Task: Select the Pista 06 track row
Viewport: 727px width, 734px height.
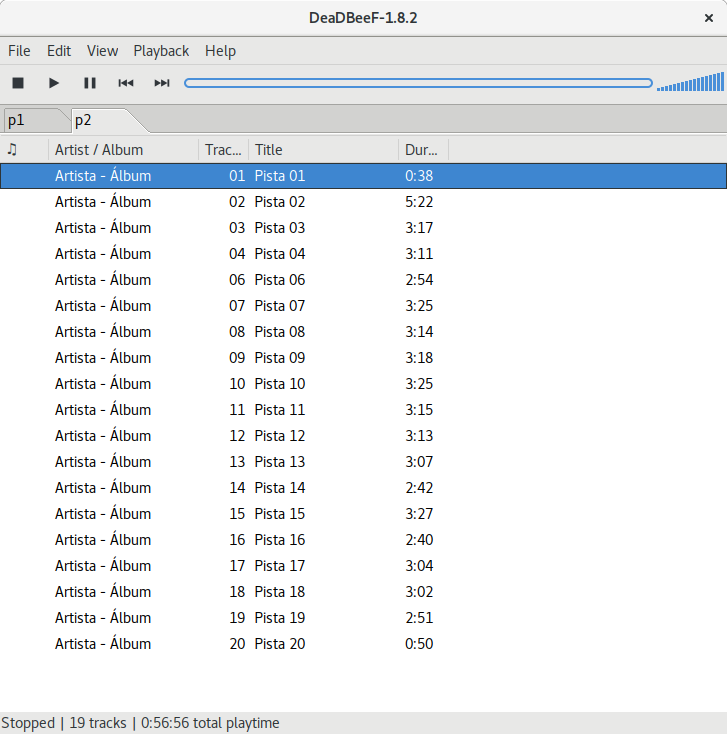Action: coord(363,280)
